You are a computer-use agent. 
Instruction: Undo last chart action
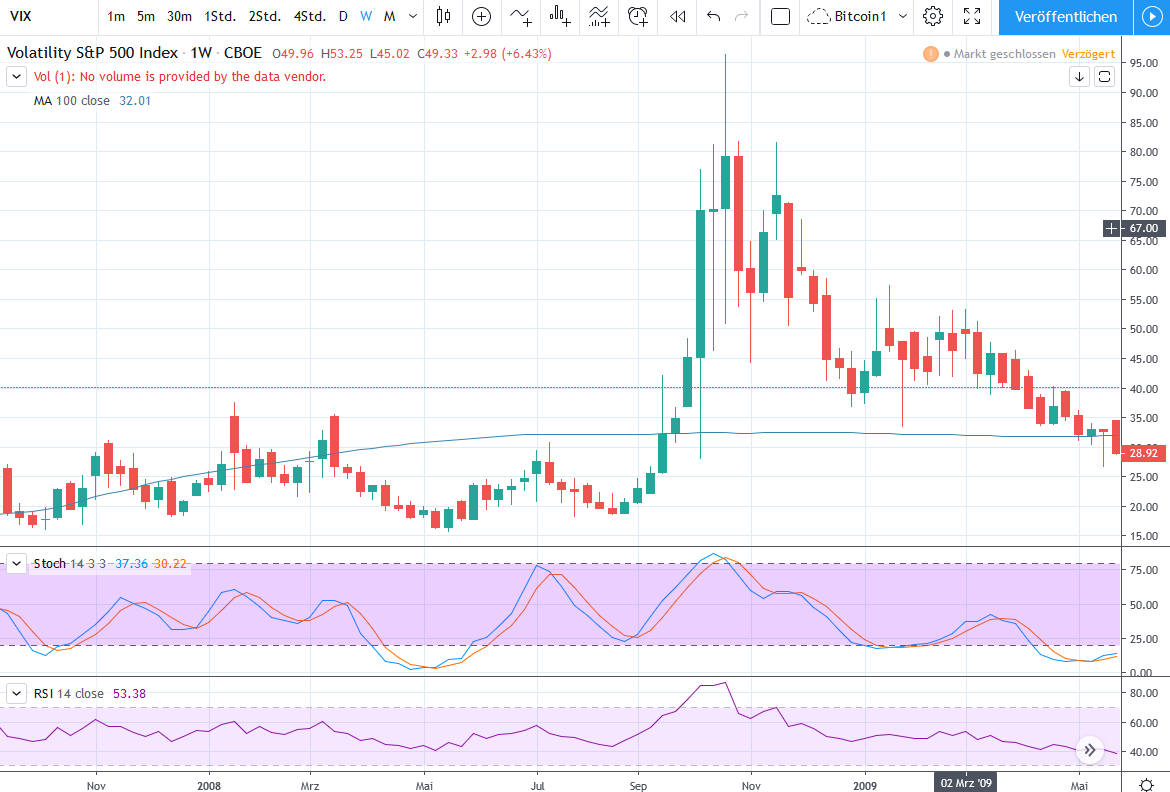pos(713,16)
